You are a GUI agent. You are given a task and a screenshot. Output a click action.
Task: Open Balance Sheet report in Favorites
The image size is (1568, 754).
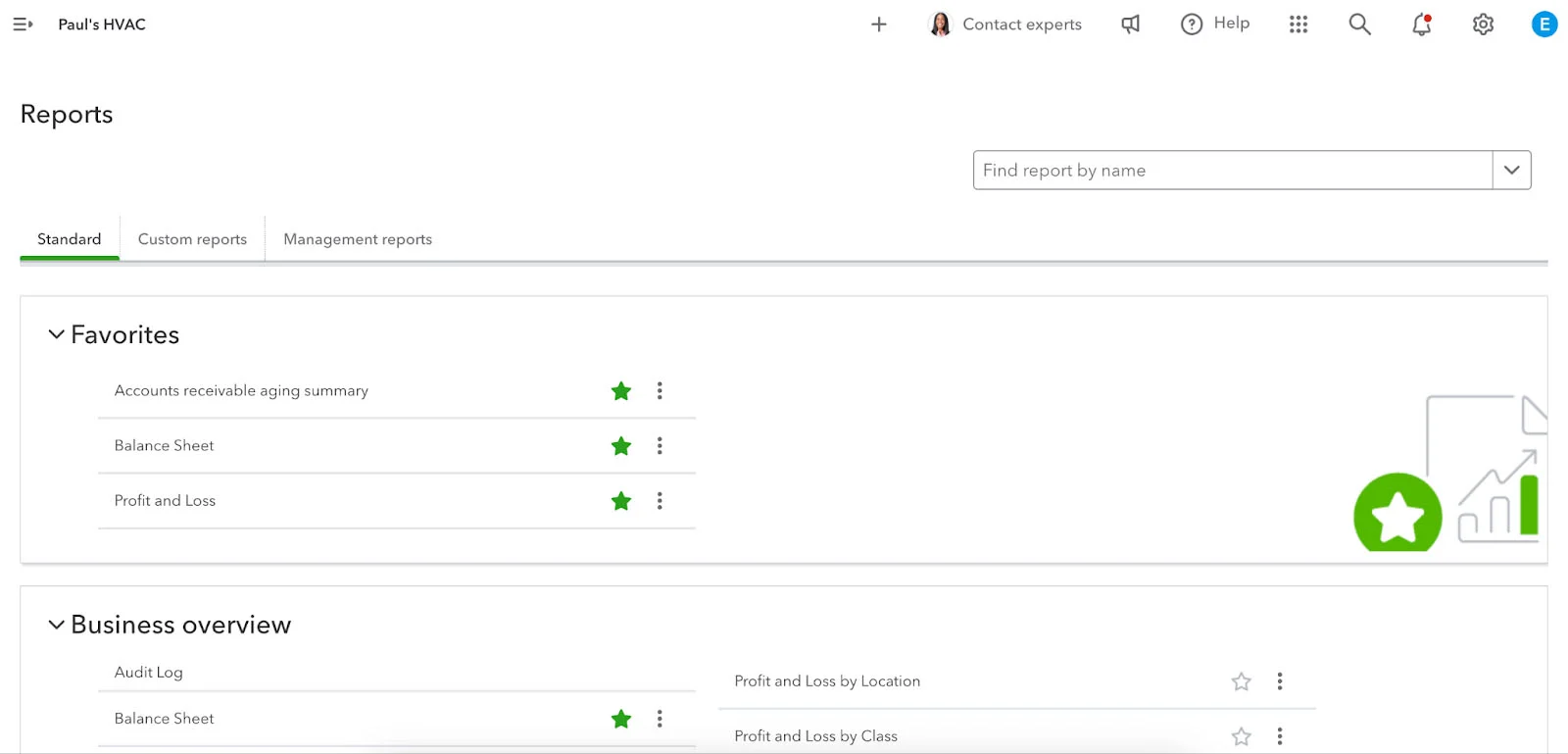pos(164,445)
